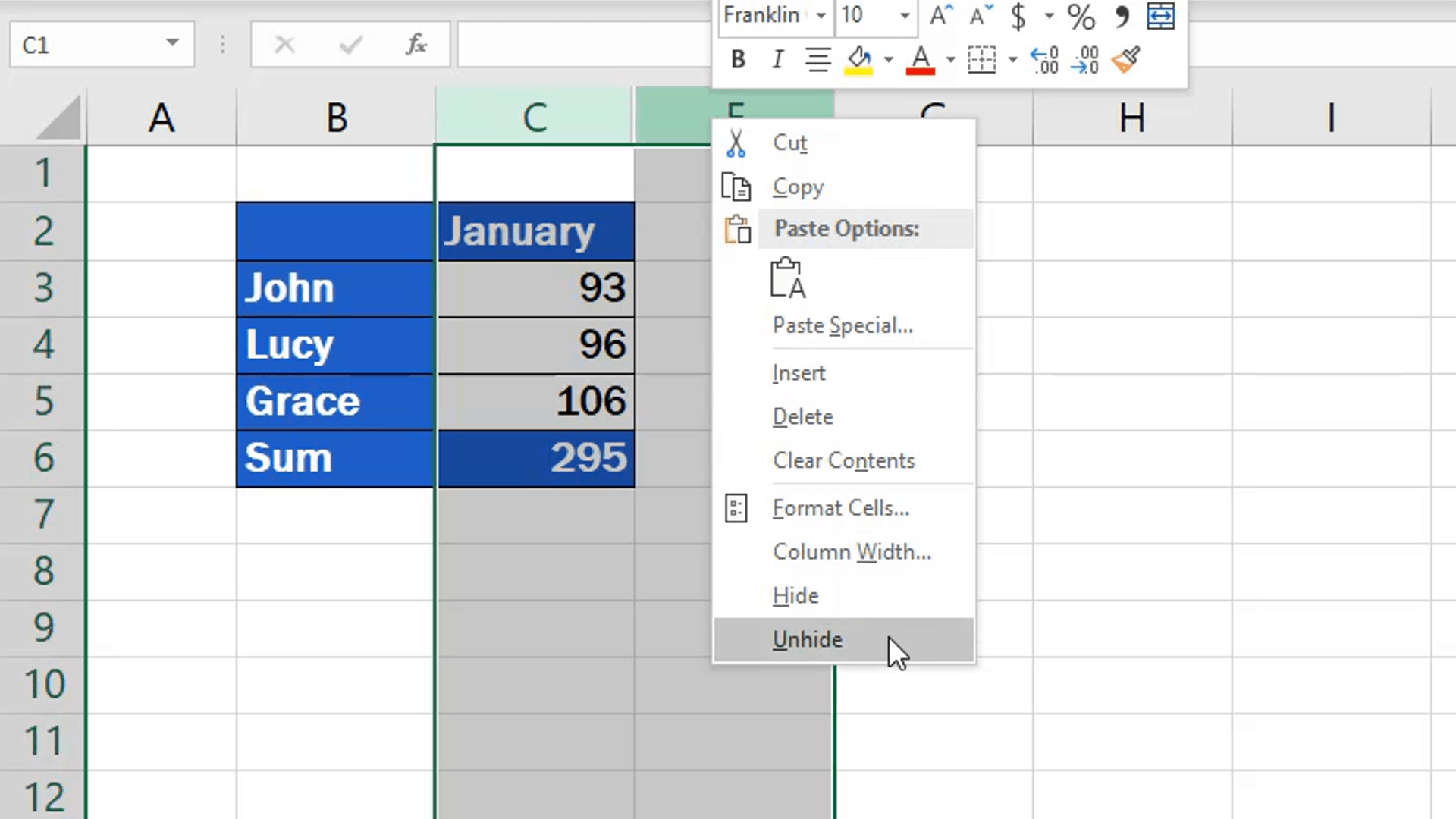1456x819 pixels.
Task: Select Unhide from the context menu
Action: [x=807, y=639]
